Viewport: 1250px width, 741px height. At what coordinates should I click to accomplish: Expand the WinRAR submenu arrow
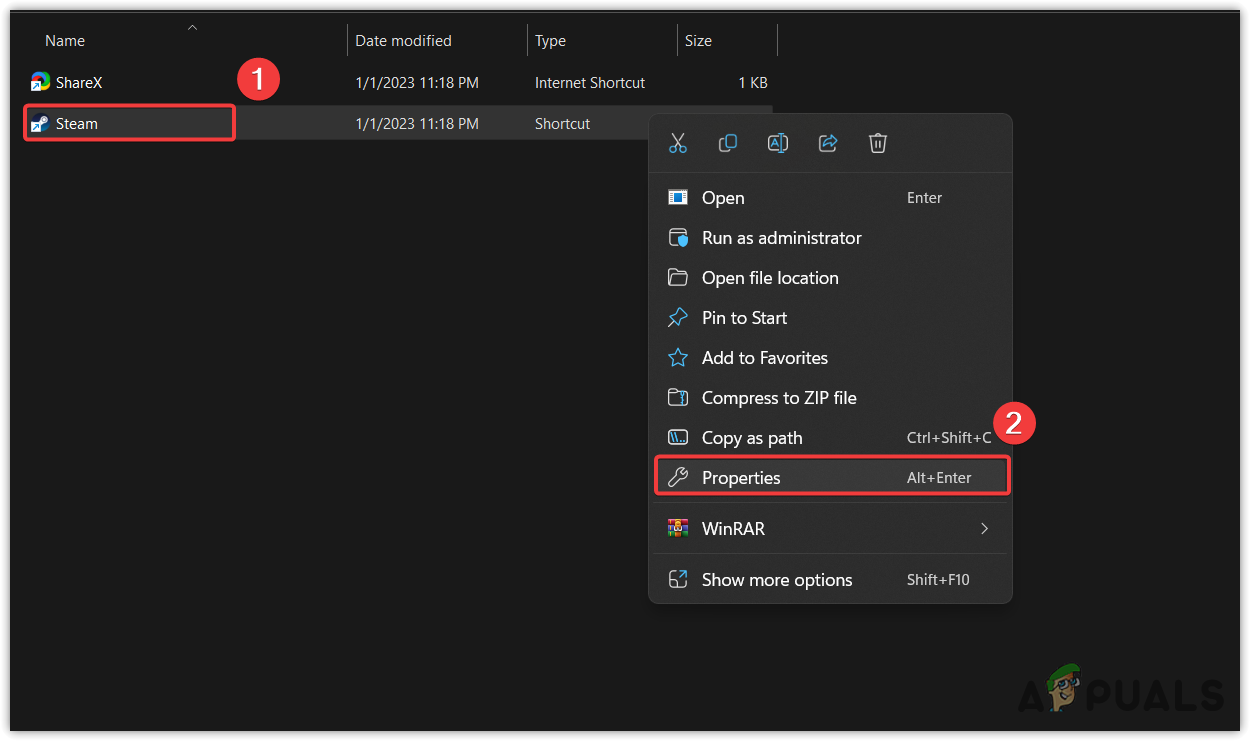click(984, 528)
